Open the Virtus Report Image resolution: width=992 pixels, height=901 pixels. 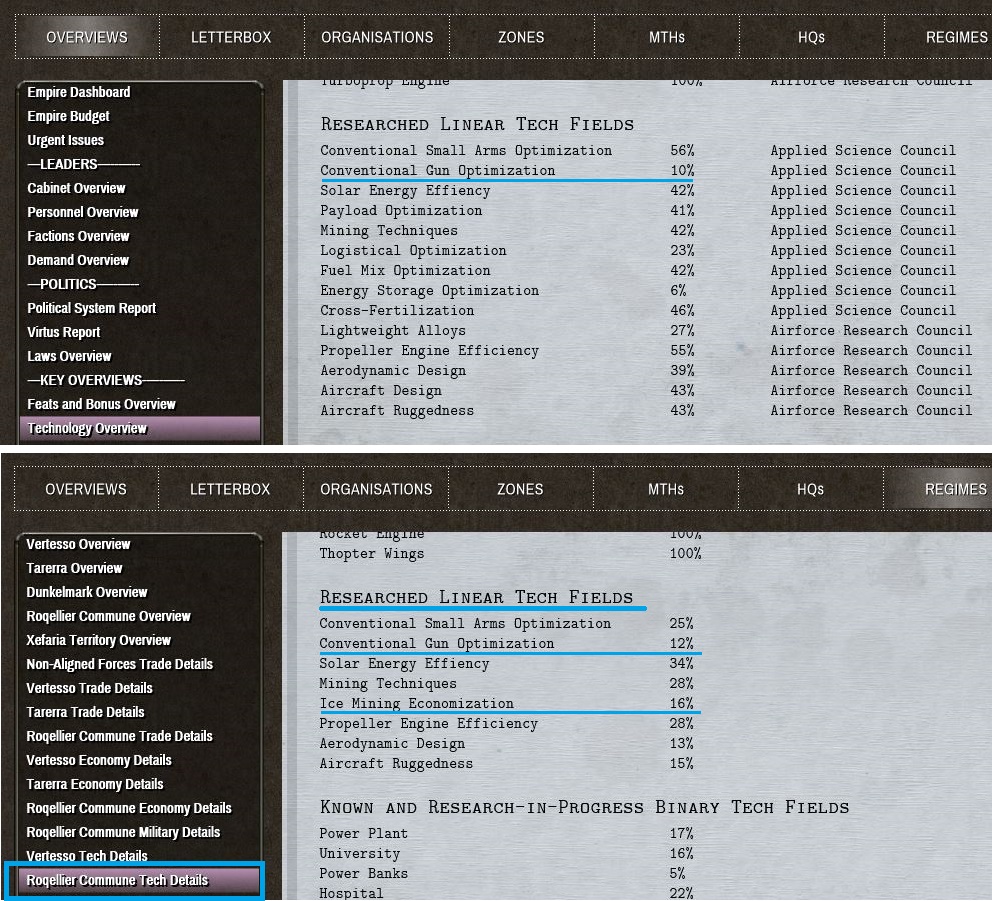pyautogui.click(x=63, y=333)
